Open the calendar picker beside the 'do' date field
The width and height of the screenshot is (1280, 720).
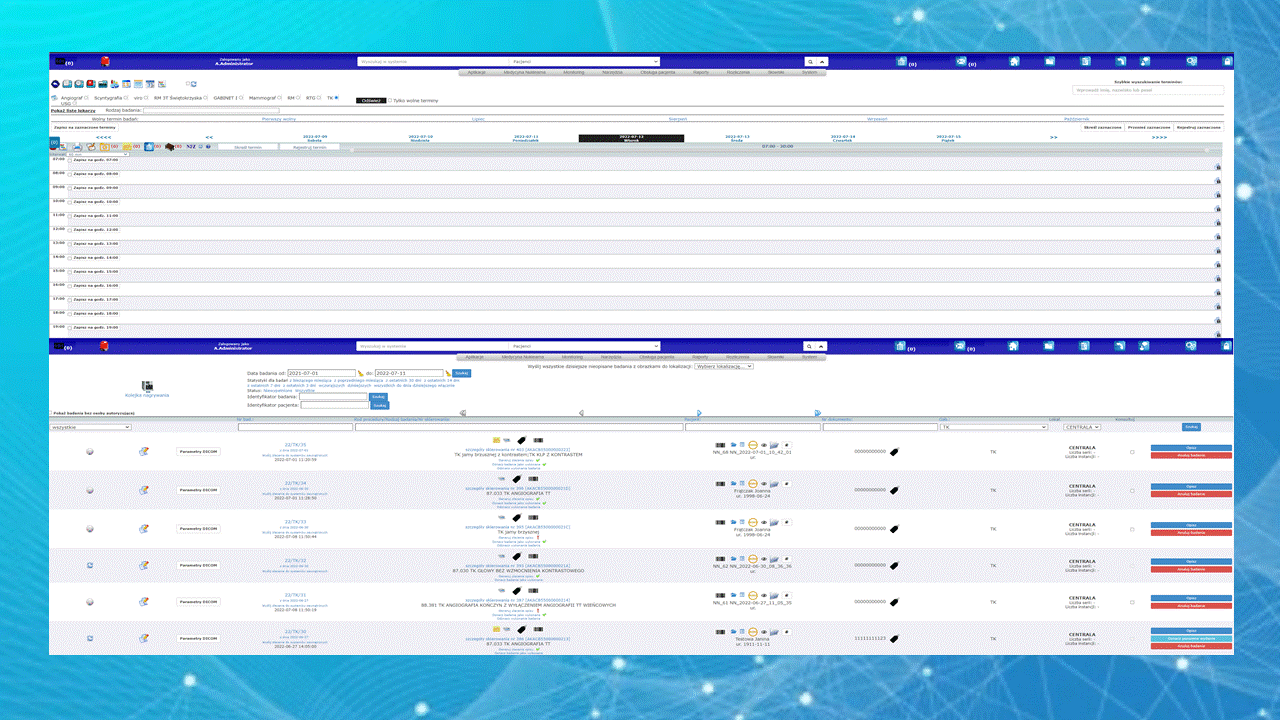[449, 373]
